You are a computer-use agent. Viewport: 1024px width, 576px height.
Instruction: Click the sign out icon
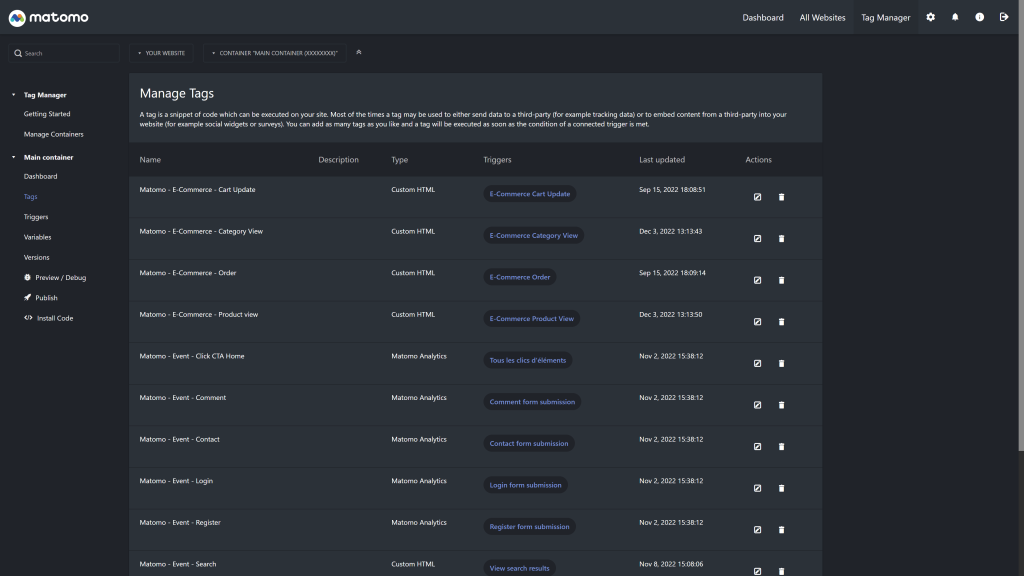tap(1004, 18)
